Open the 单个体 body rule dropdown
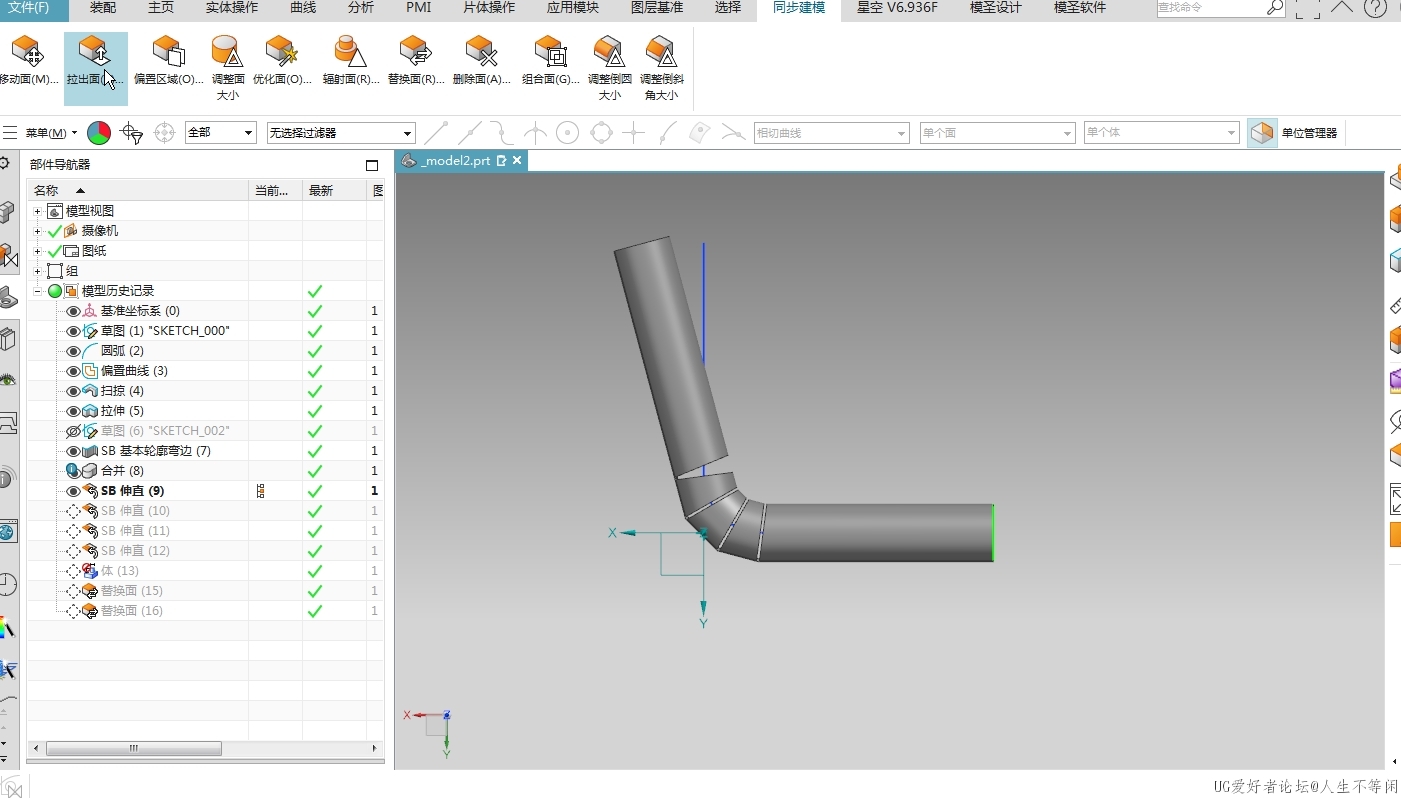 [x=1162, y=132]
